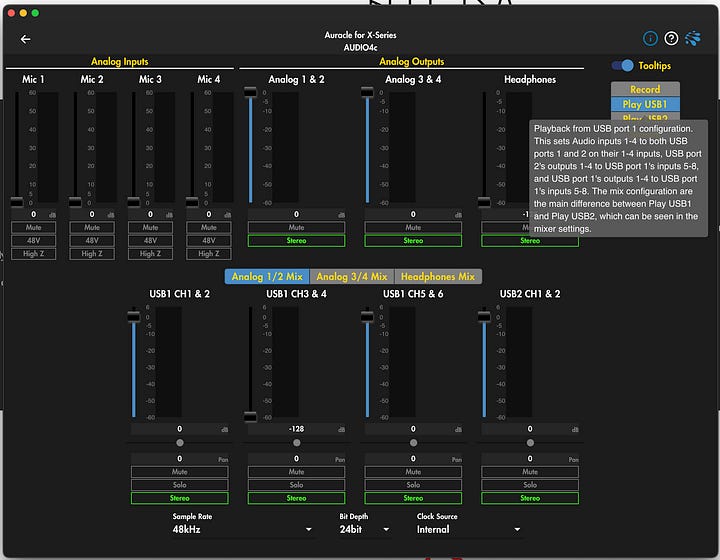This screenshot has width=720, height=560.
Task: Click the blue splash logo icon
Action: click(693, 39)
